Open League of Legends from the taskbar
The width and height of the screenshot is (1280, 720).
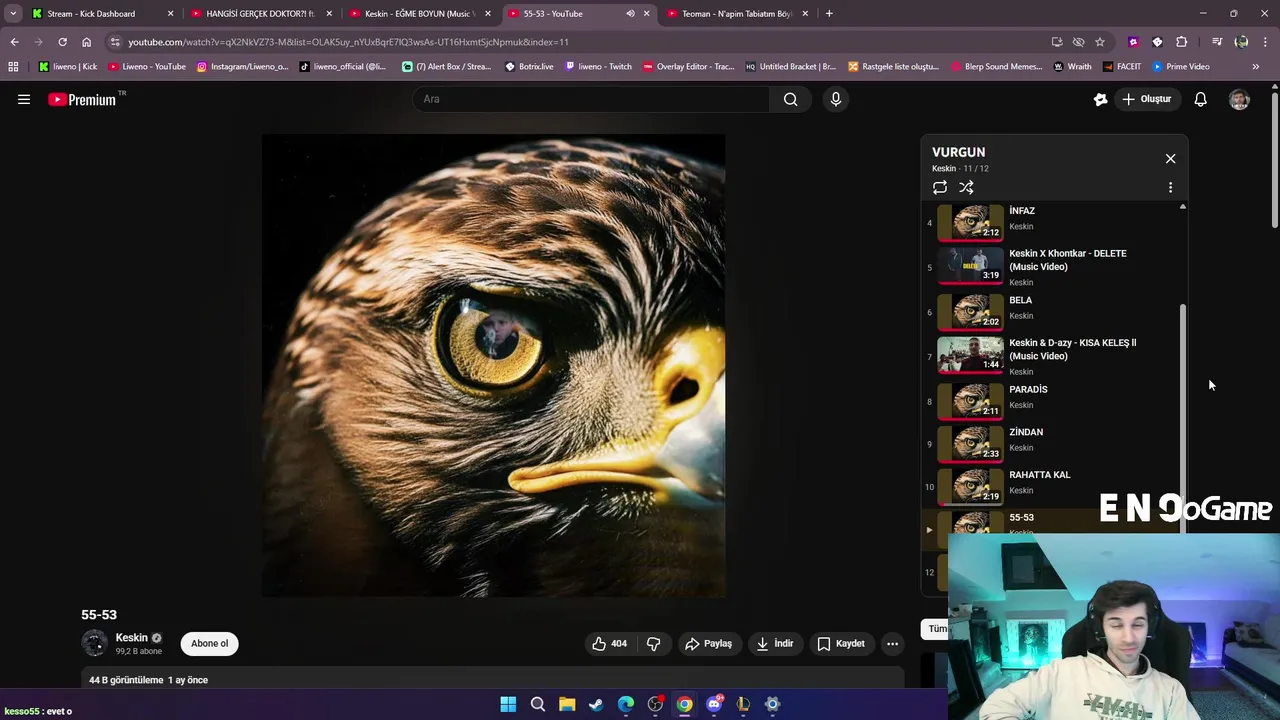pyautogui.click(x=743, y=704)
